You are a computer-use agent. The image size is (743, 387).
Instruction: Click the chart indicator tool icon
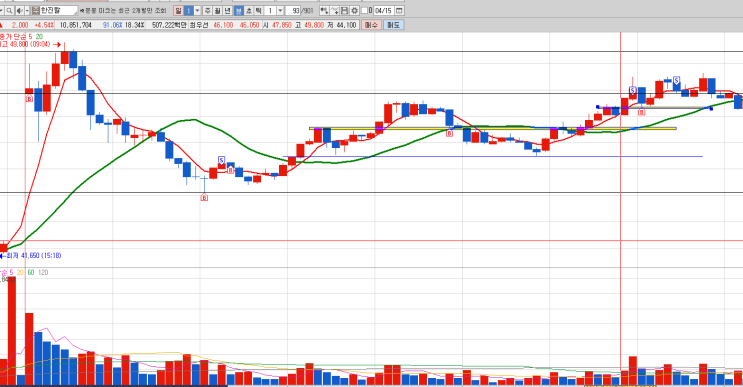[x=324, y=10]
